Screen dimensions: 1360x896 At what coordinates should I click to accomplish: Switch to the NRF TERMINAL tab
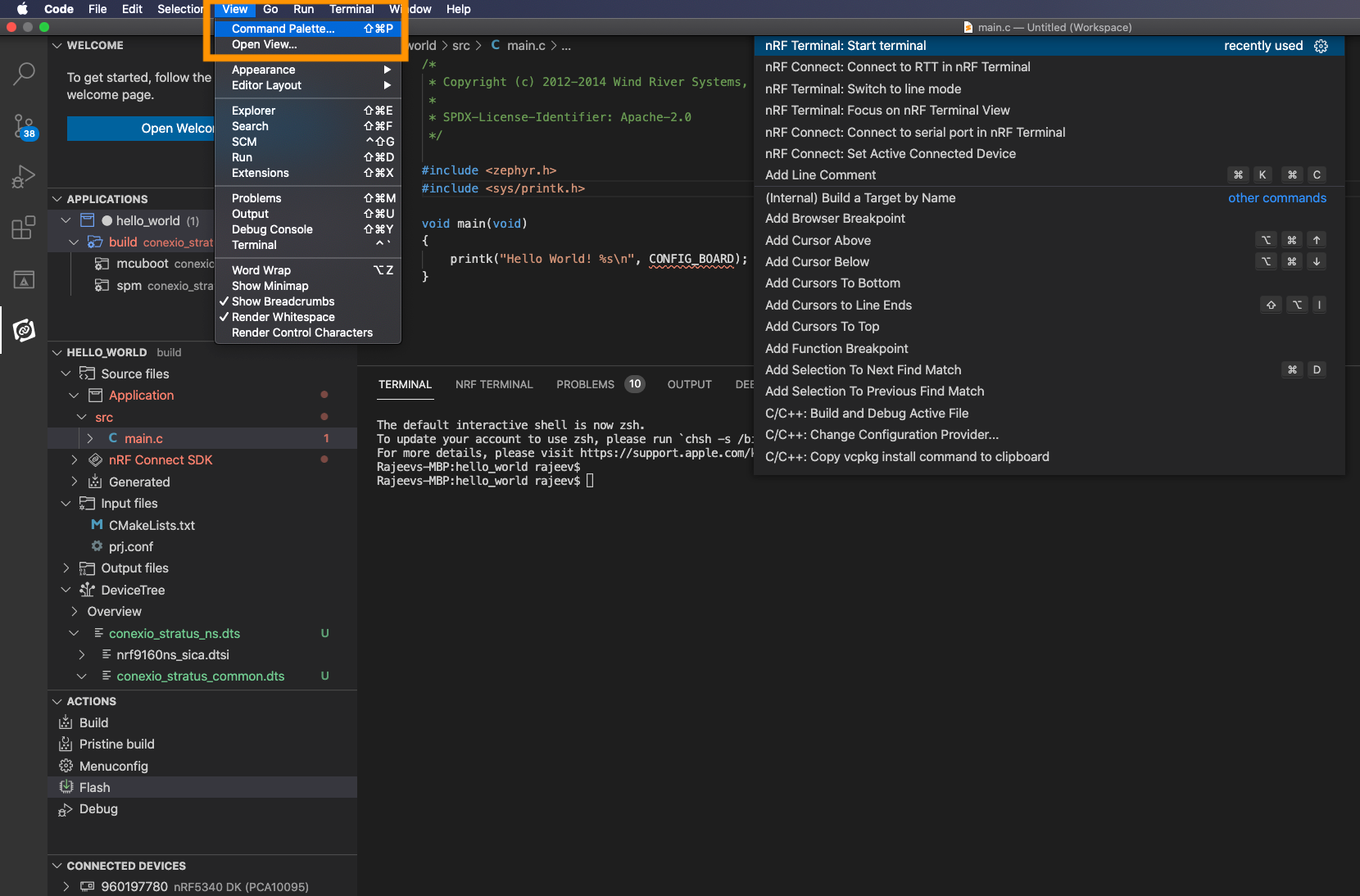click(493, 384)
